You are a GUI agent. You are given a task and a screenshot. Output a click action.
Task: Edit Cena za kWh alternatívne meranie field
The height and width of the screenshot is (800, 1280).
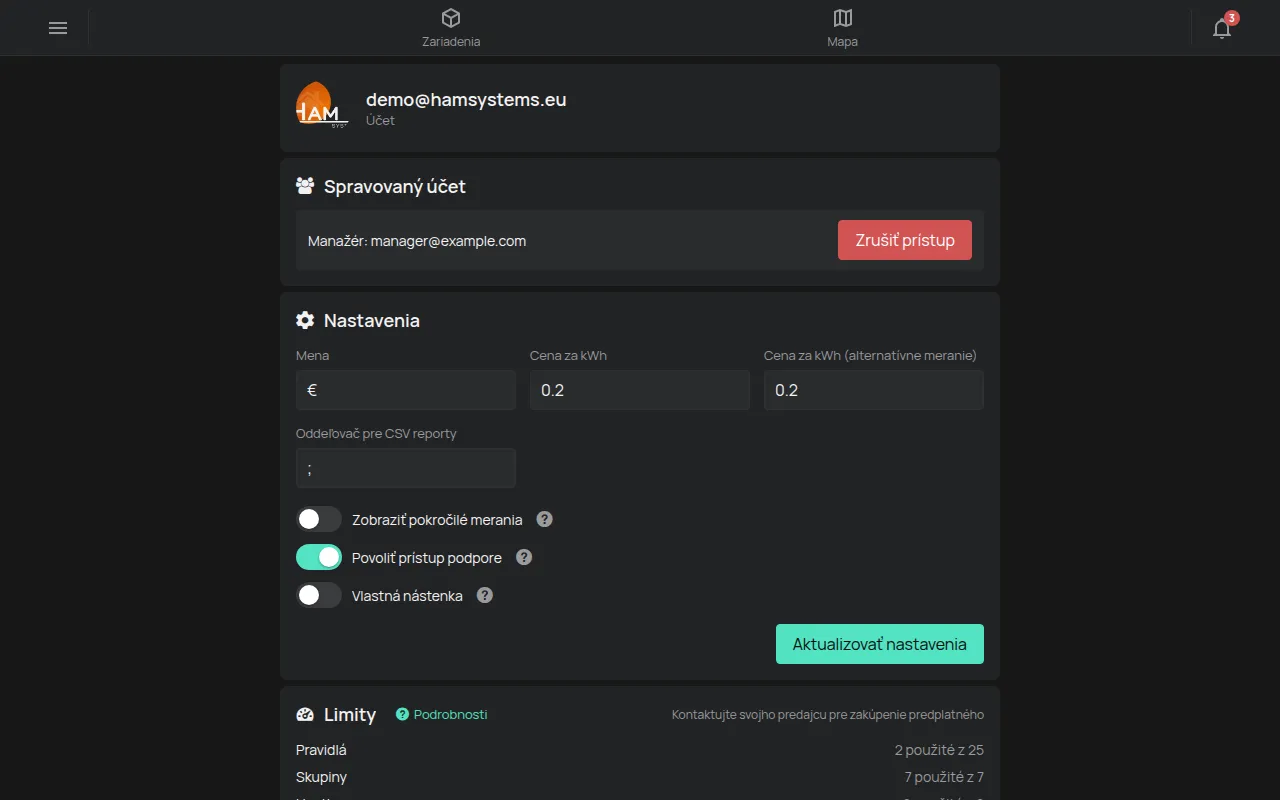(x=874, y=390)
